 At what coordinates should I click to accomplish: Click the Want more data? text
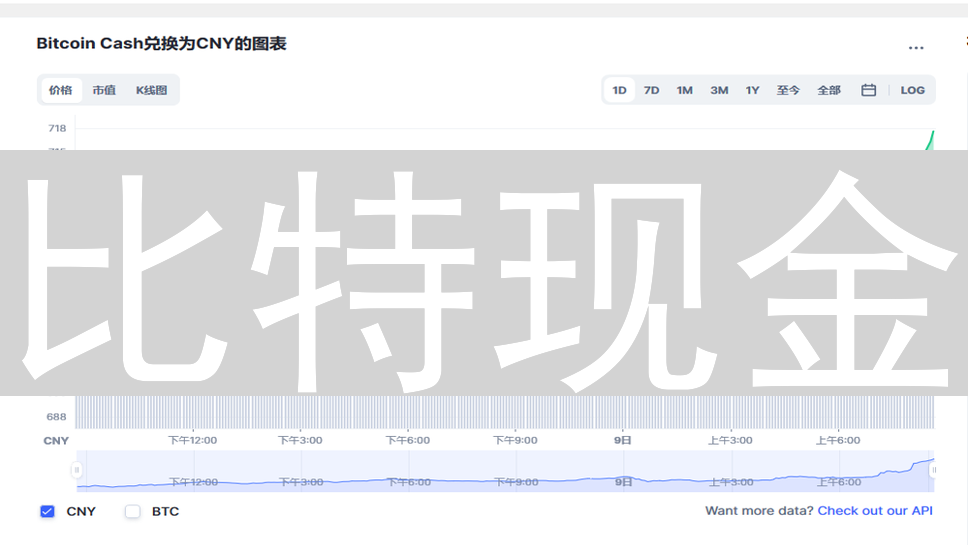(759, 510)
